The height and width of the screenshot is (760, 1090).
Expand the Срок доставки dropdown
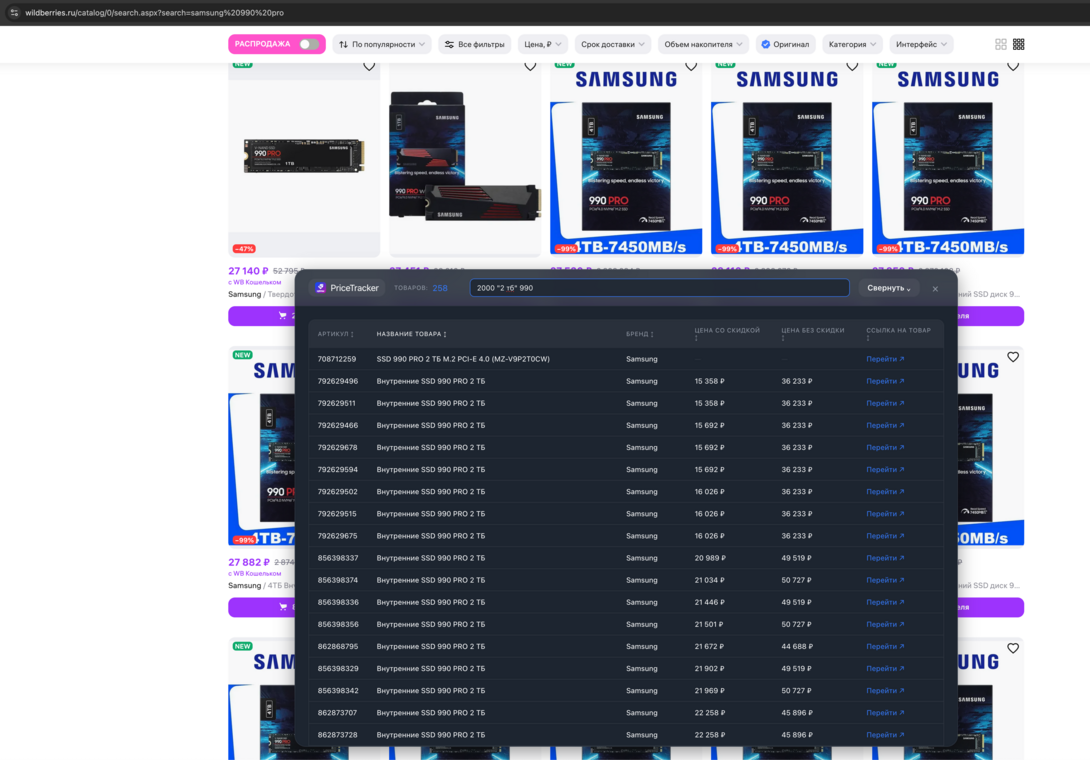coord(613,45)
